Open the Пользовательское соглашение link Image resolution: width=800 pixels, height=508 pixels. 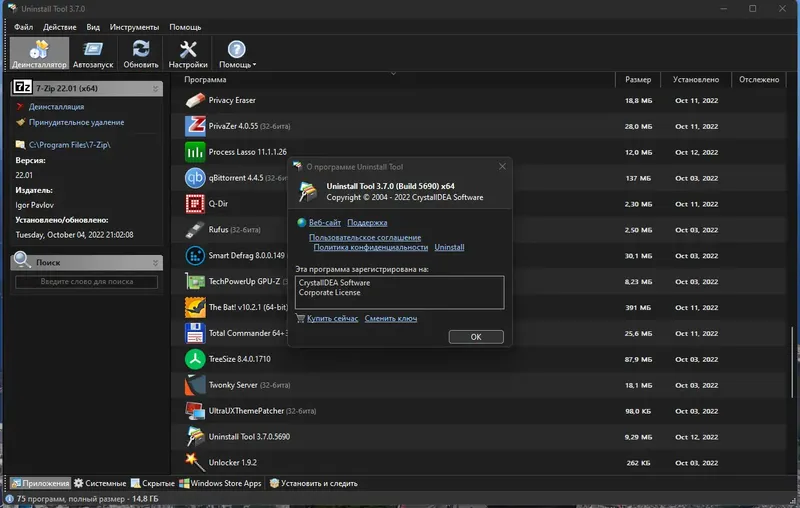365,238
